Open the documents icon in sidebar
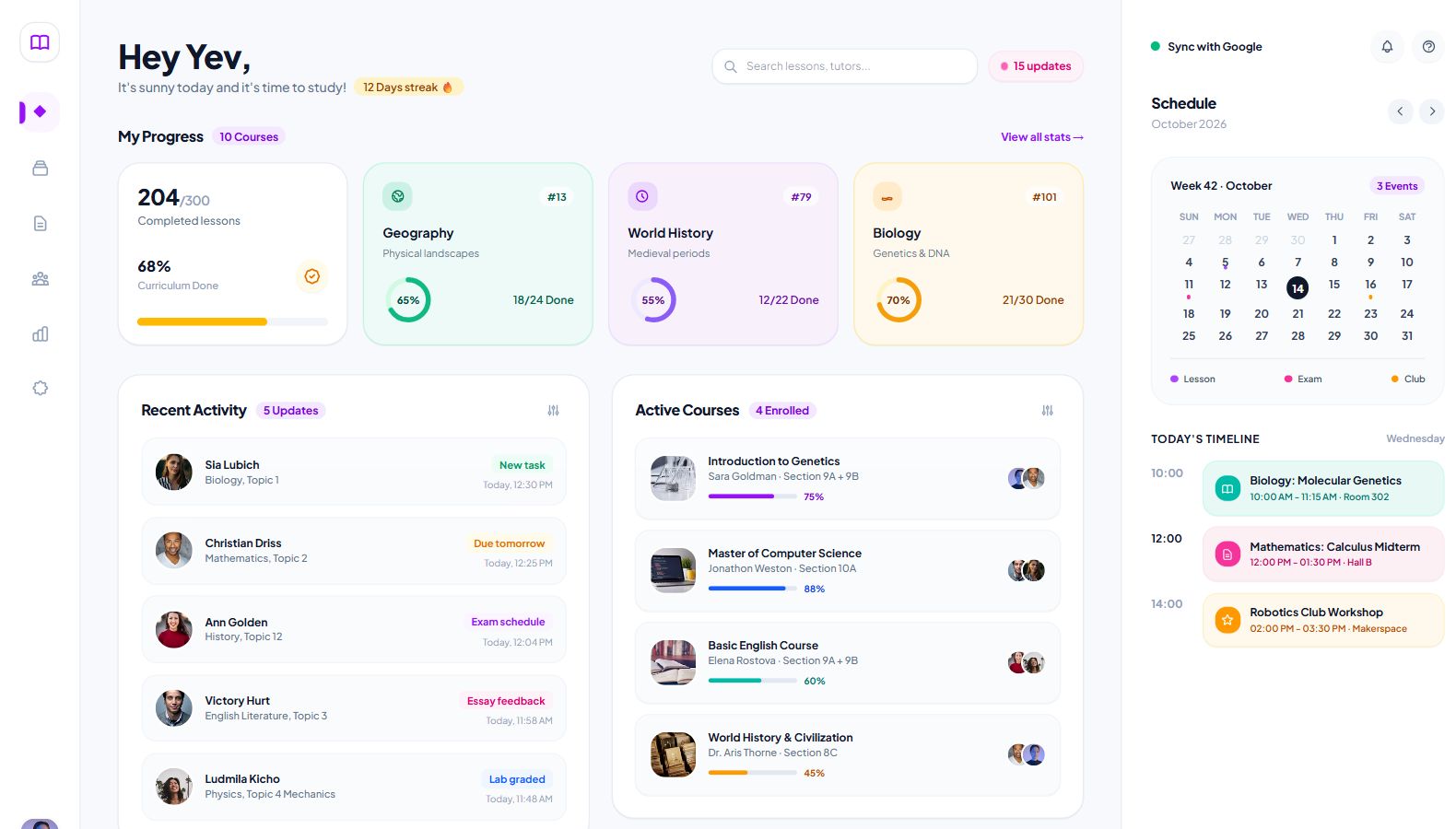This screenshot has height=829, width=1456. click(x=40, y=223)
